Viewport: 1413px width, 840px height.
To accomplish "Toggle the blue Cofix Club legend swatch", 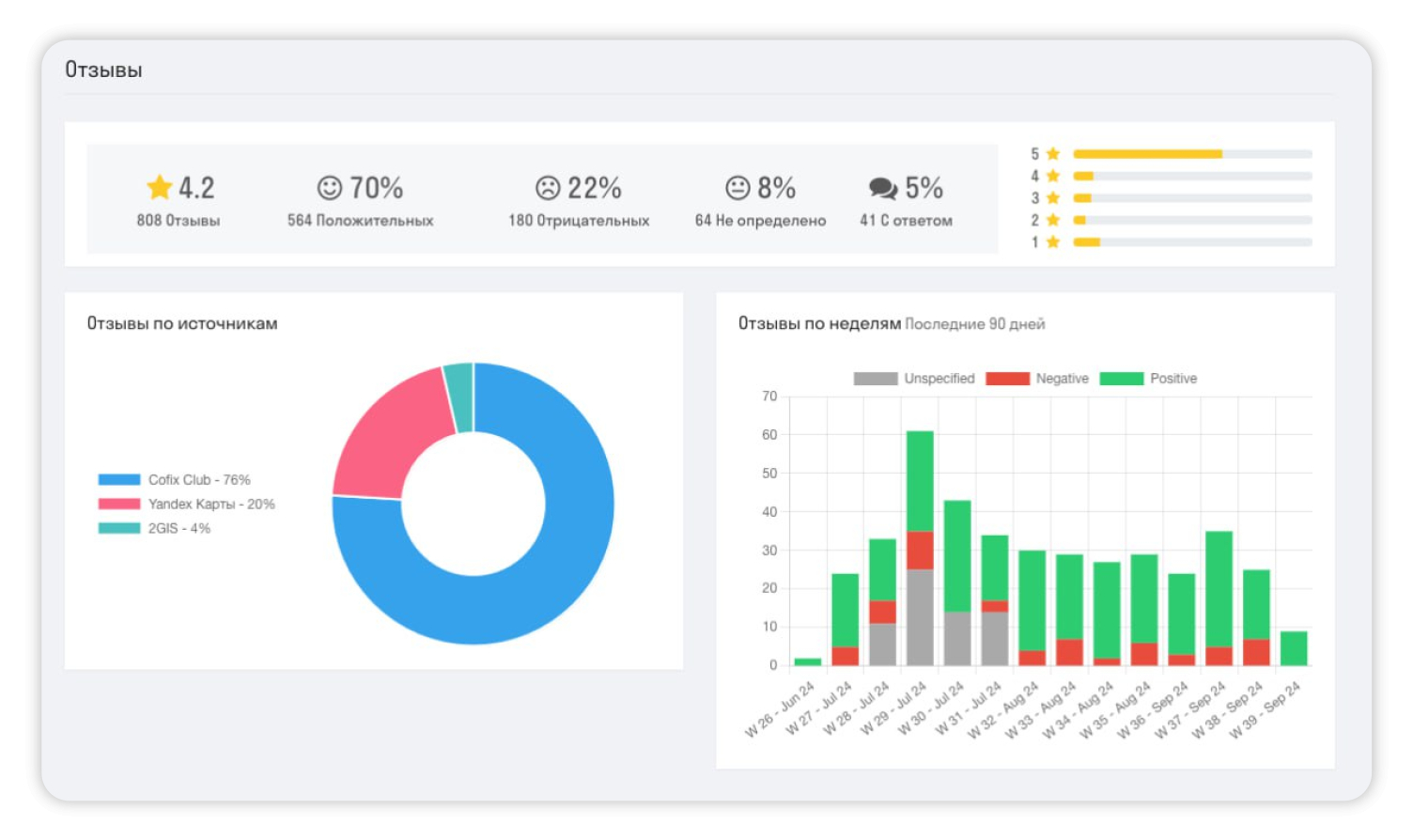I will click(x=119, y=479).
